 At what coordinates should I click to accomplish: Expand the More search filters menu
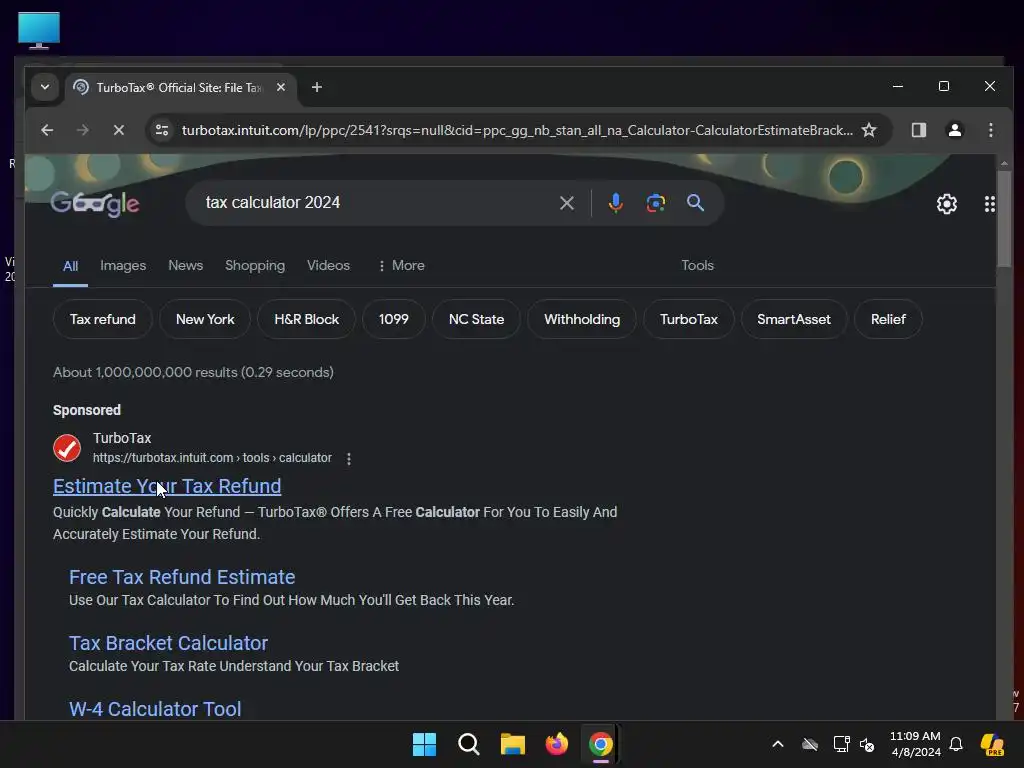(402, 265)
